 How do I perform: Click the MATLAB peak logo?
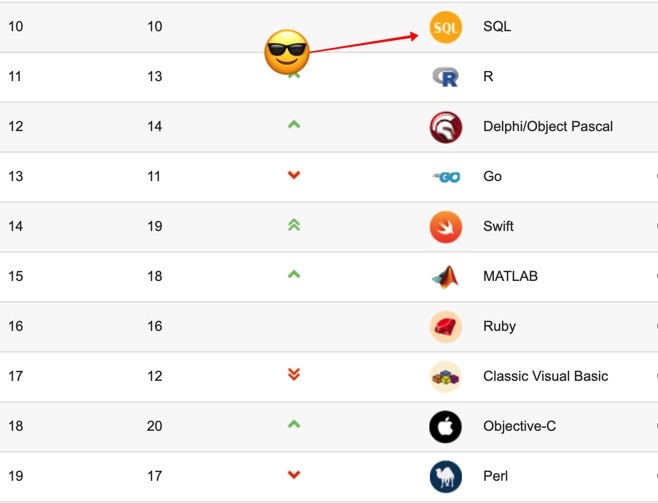pyautogui.click(x=446, y=277)
